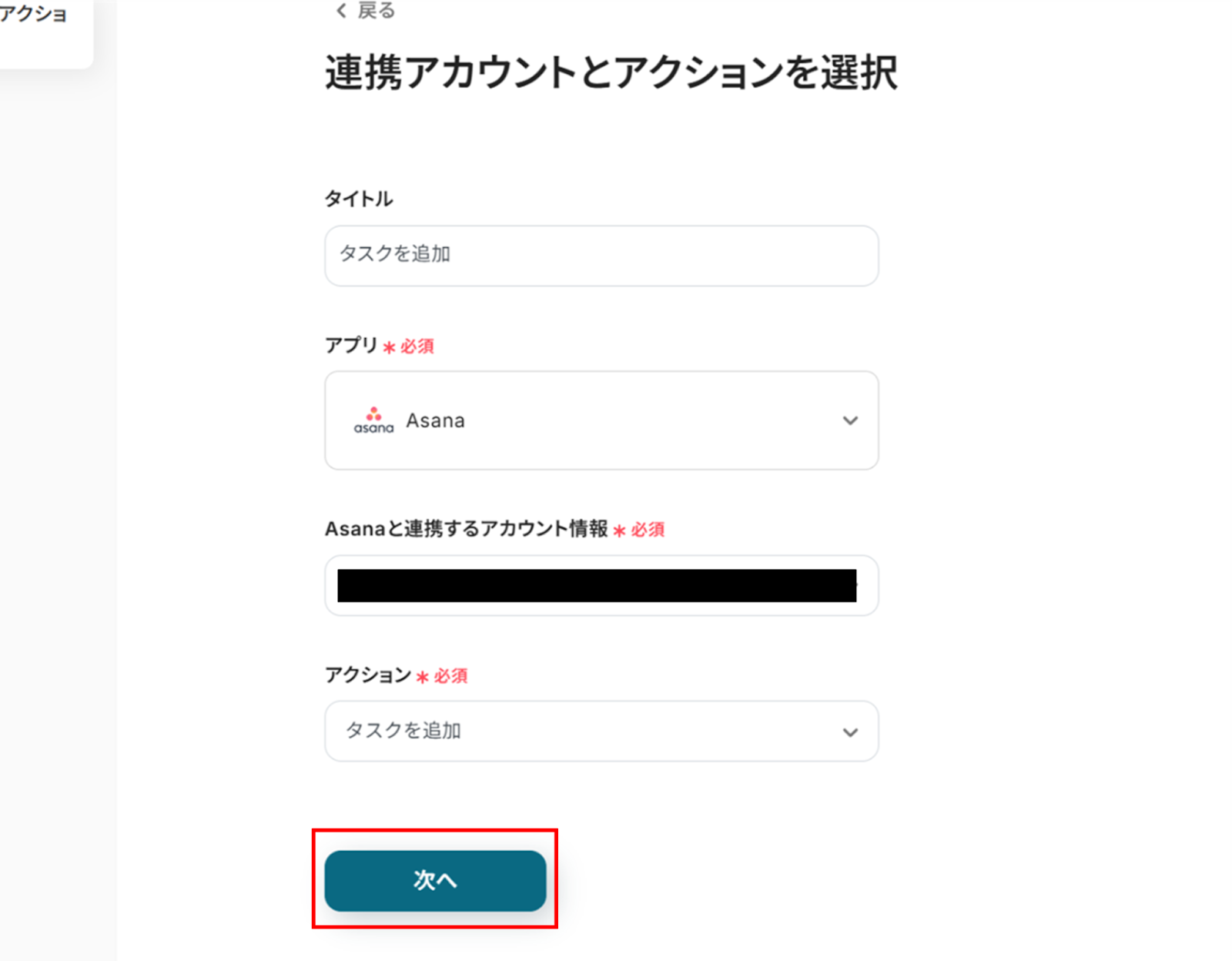Click the 連携アカウントとアクションを選択 heading
Viewport: 1232px width, 961px height.
pos(611,73)
